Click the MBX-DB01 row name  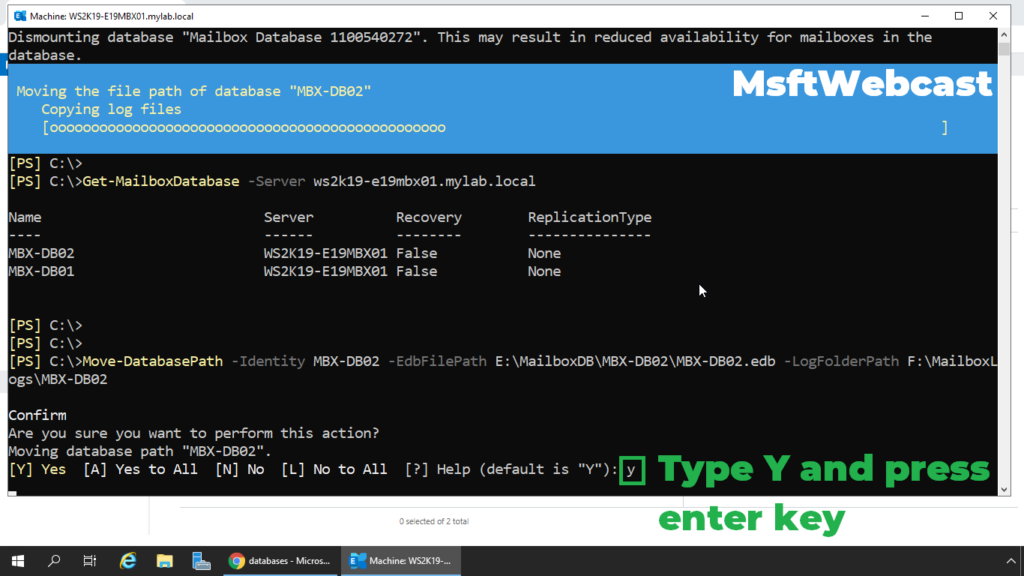[41, 272]
